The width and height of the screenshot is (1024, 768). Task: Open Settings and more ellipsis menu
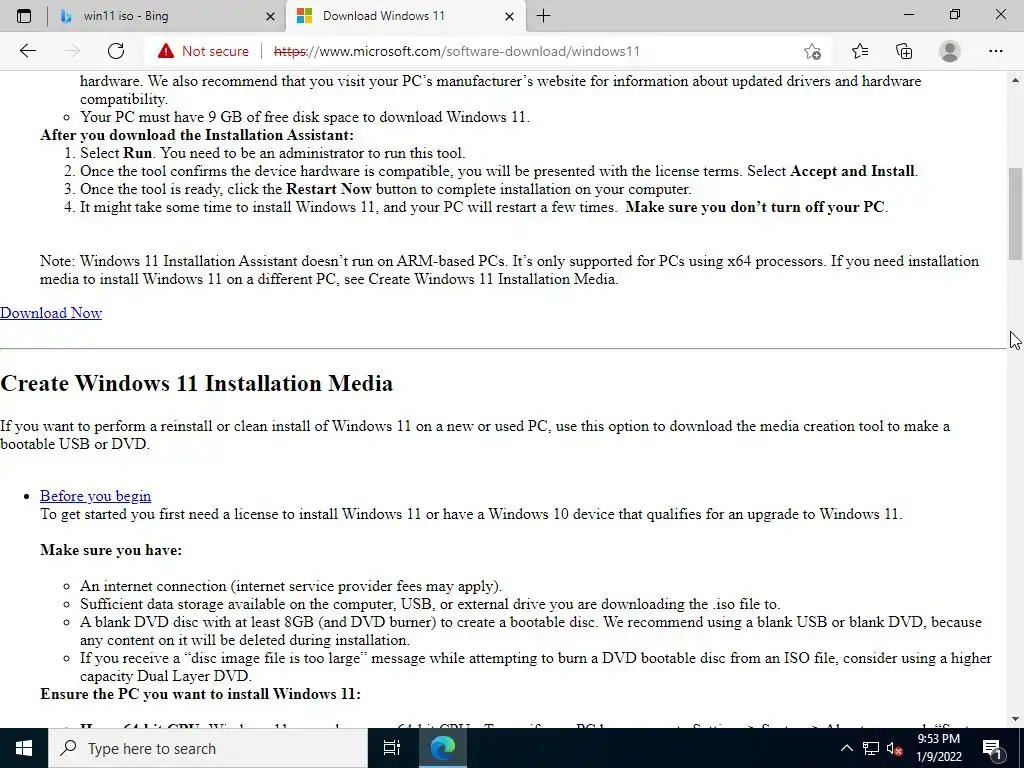pyautogui.click(x=995, y=51)
